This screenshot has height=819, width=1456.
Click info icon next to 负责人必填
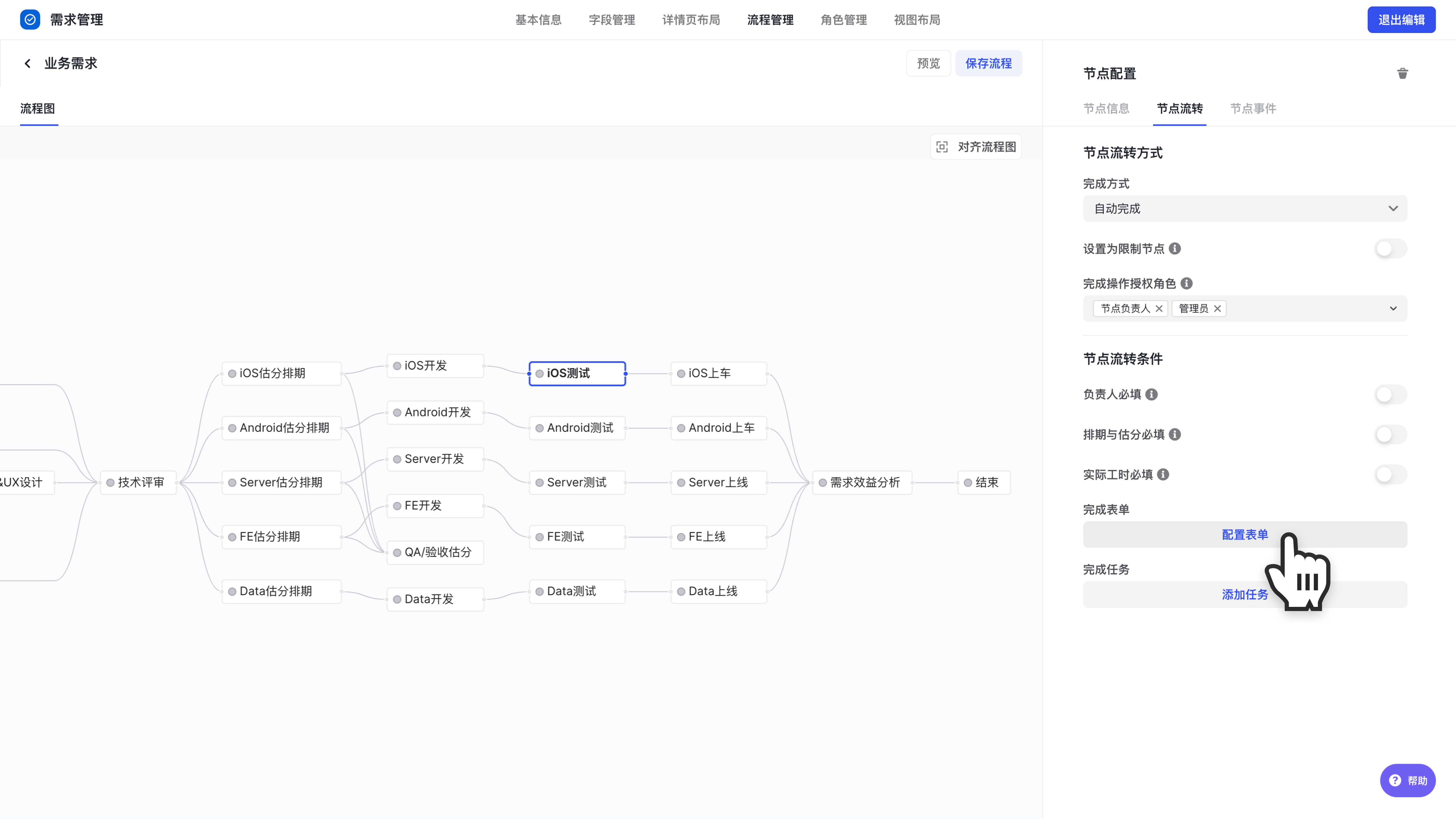pos(1151,394)
